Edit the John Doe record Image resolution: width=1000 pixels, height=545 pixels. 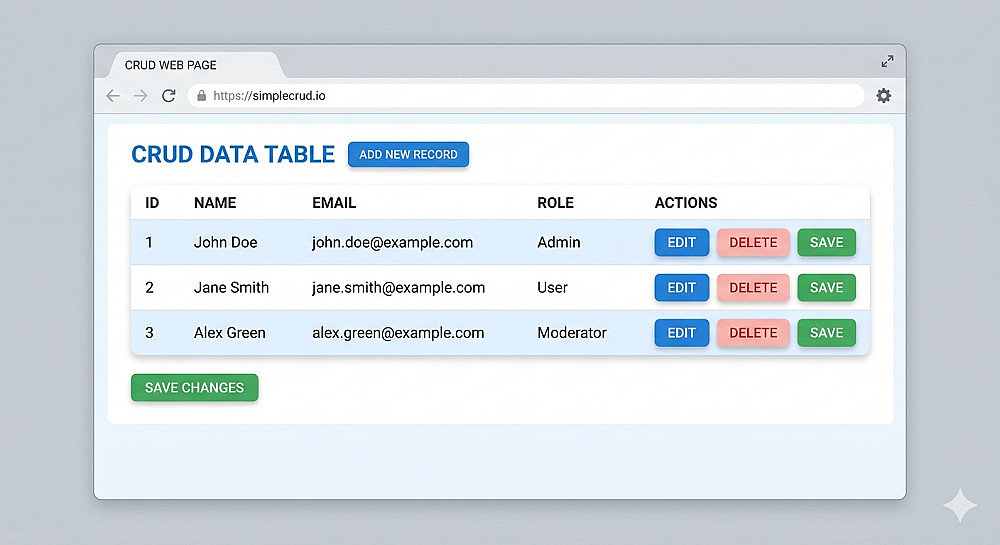coord(681,242)
